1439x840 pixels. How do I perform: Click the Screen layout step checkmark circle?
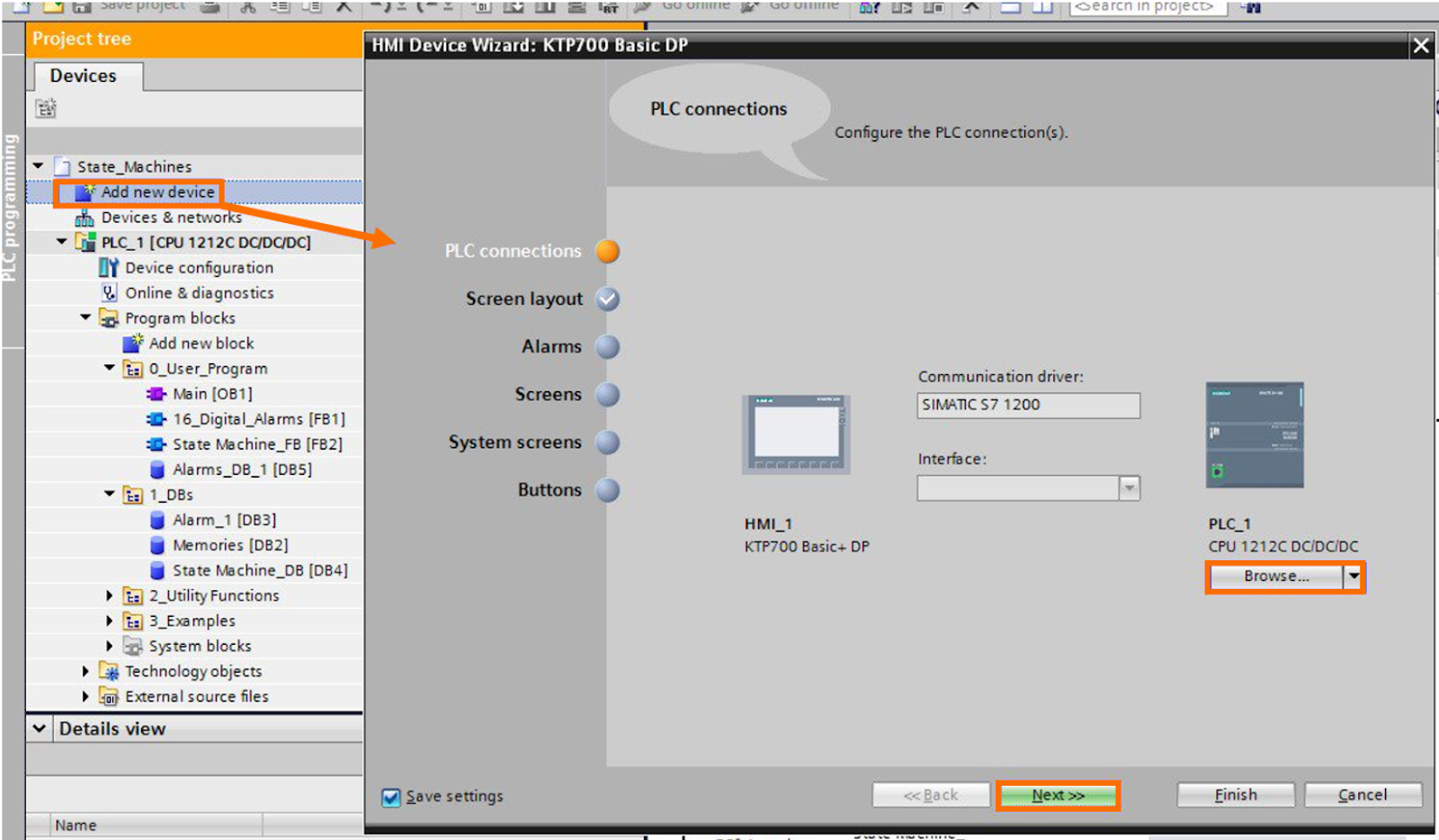pos(608,299)
